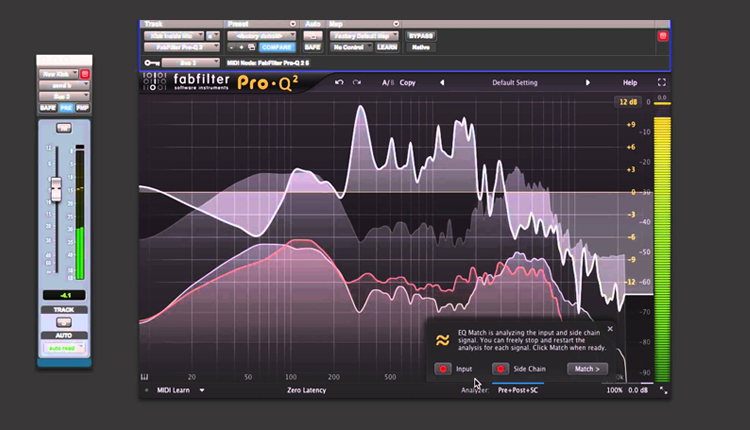Viewport: 750px width, 430px height.
Task: Click the Native format indicator
Action: pyautogui.click(x=420, y=47)
